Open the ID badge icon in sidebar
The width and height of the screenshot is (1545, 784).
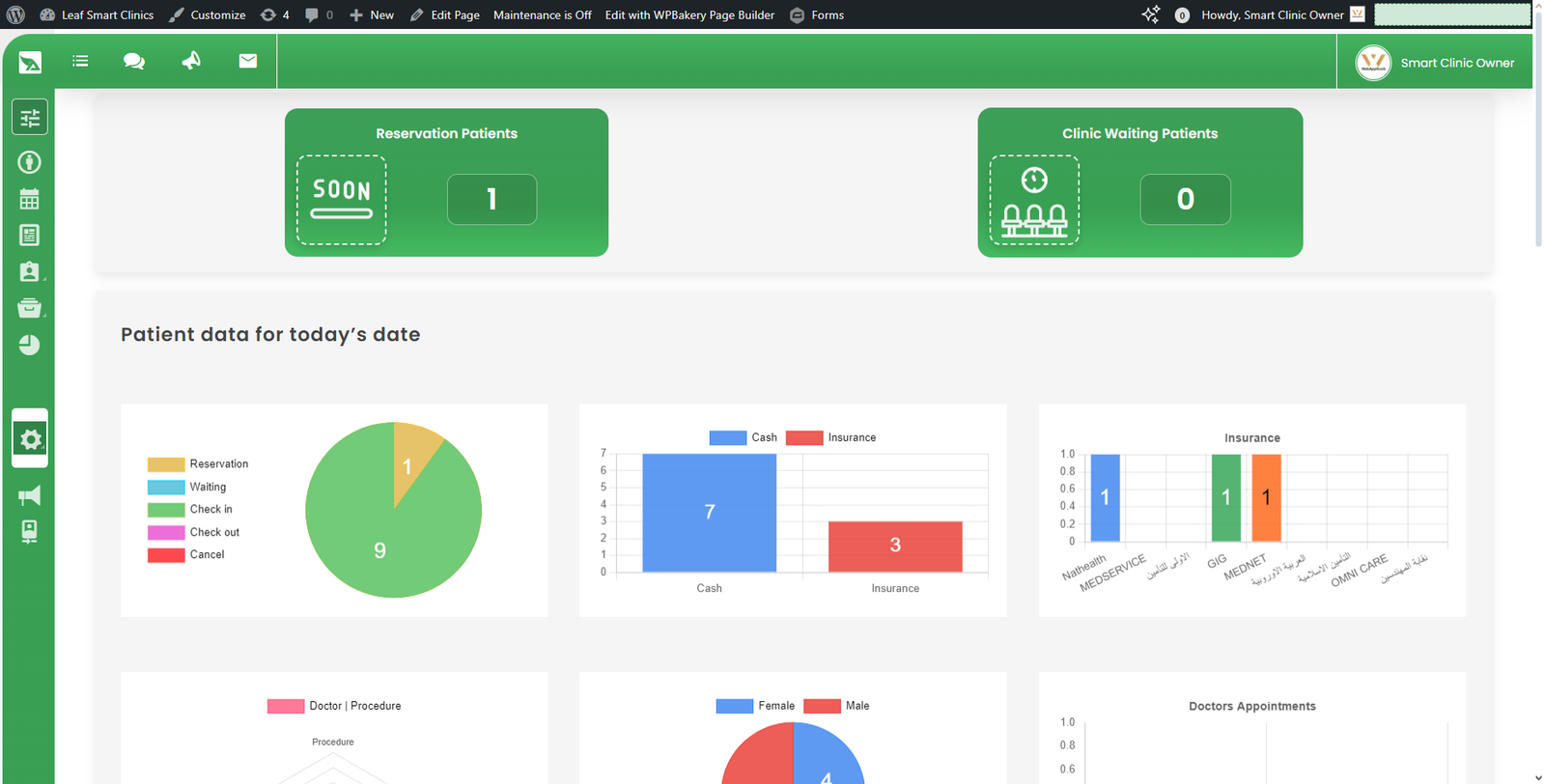[x=29, y=272]
